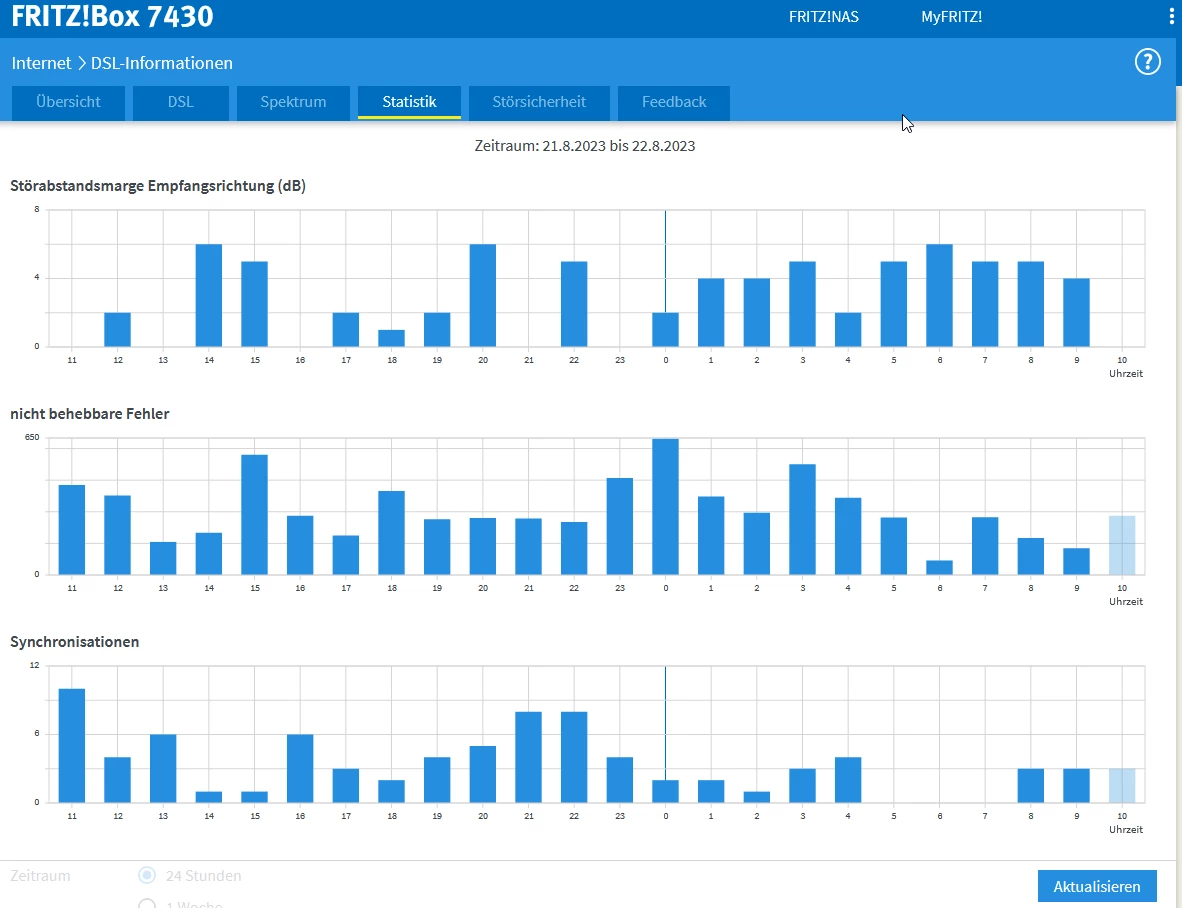Click the tallest error bar at hour 0
Image resolution: width=1182 pixels, height=908 pixels.
click(666, 506)
